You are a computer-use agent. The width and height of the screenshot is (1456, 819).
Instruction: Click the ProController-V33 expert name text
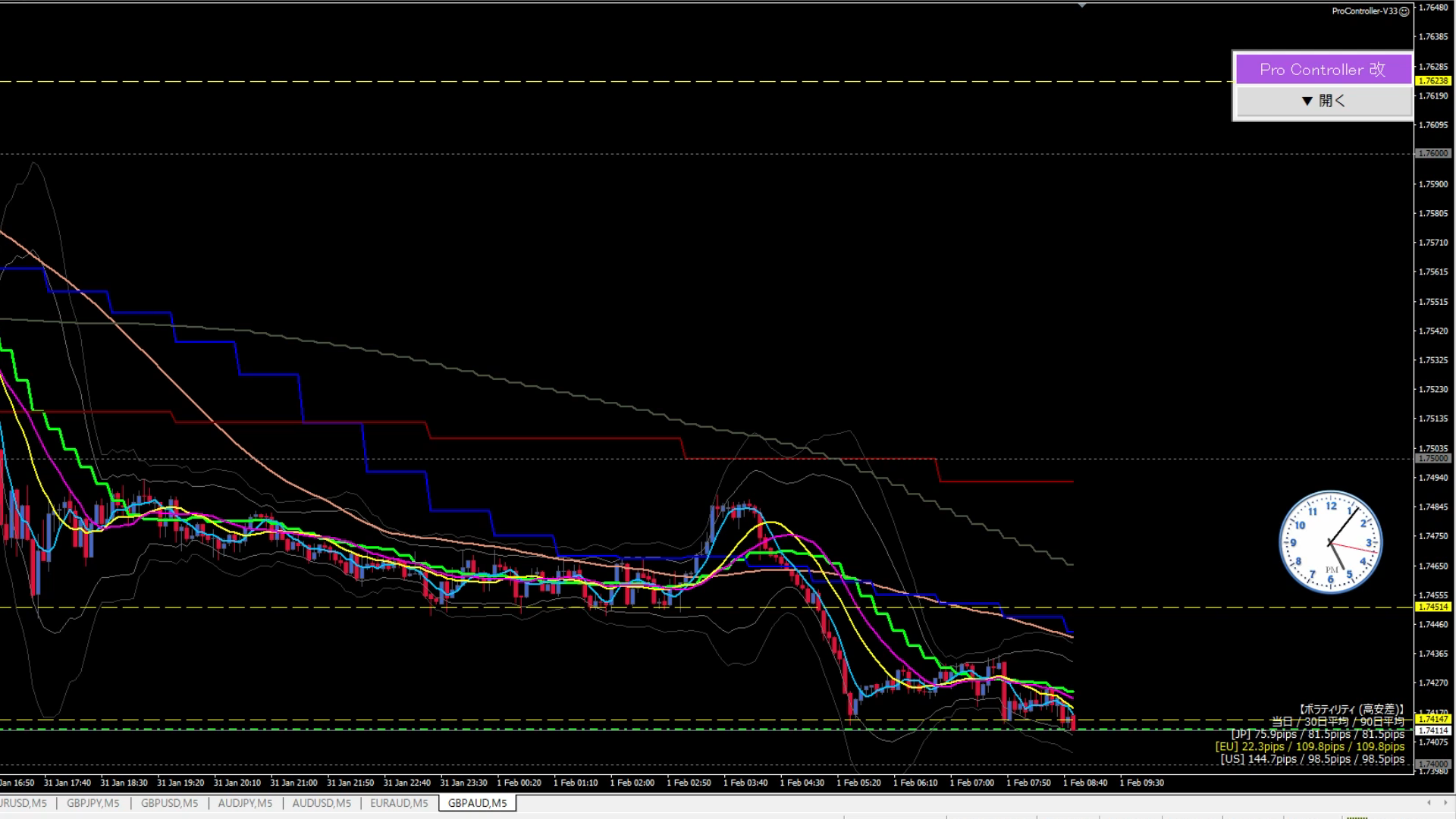[x=1364, y=11]
